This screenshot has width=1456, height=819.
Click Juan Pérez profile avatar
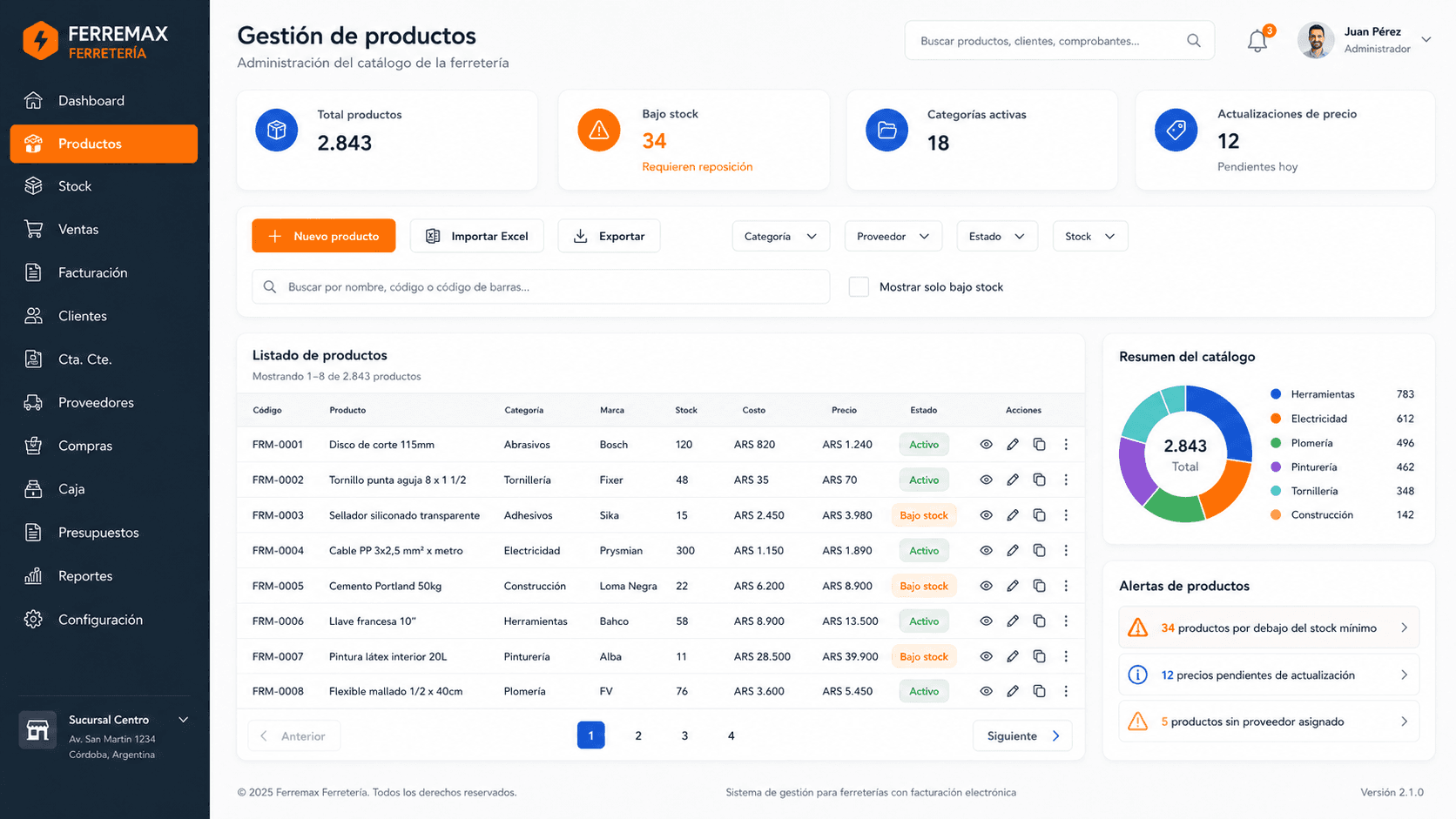pyautogui.click(x=1316, y=41)
